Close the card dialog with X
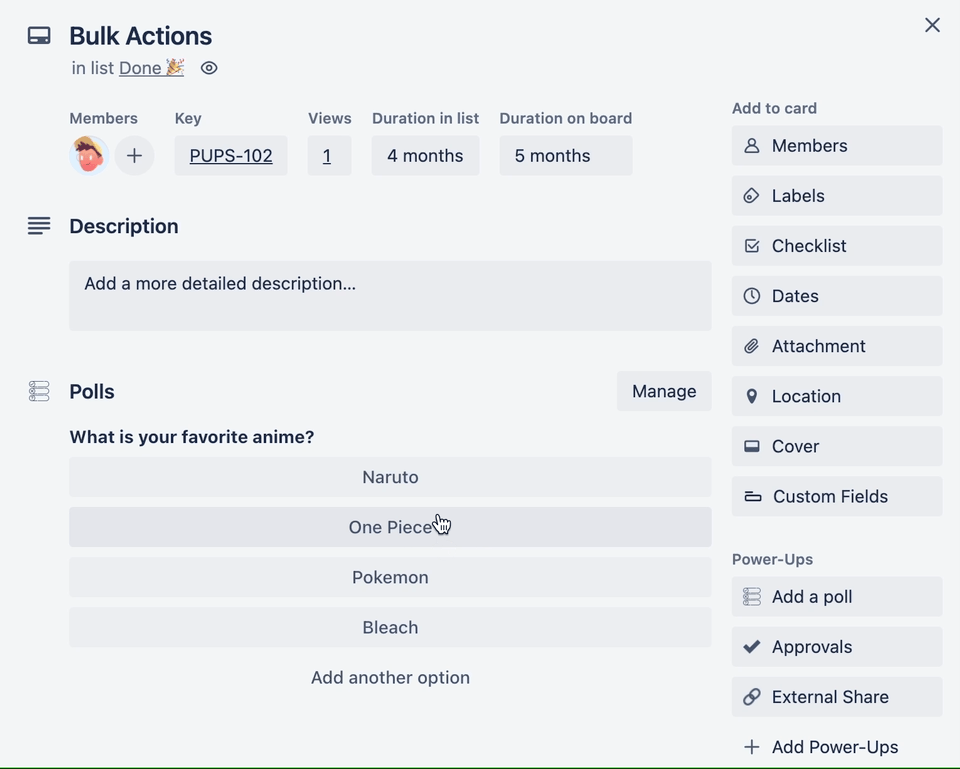This screenshot has height=769, width=960. (x=932, y=25)
